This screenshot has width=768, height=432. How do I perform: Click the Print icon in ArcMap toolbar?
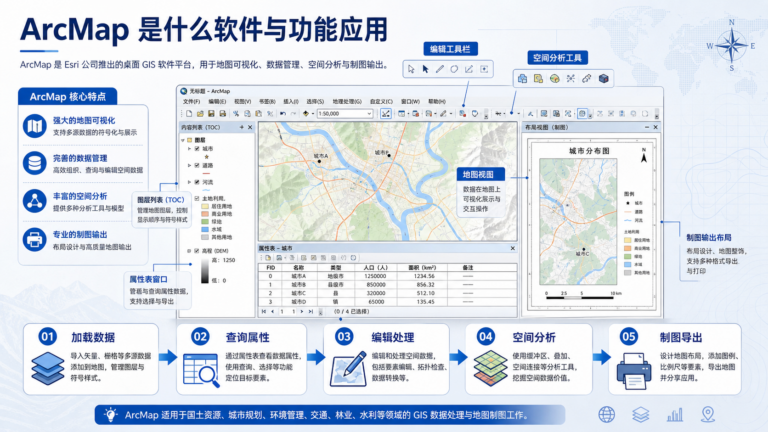point(222,114)
